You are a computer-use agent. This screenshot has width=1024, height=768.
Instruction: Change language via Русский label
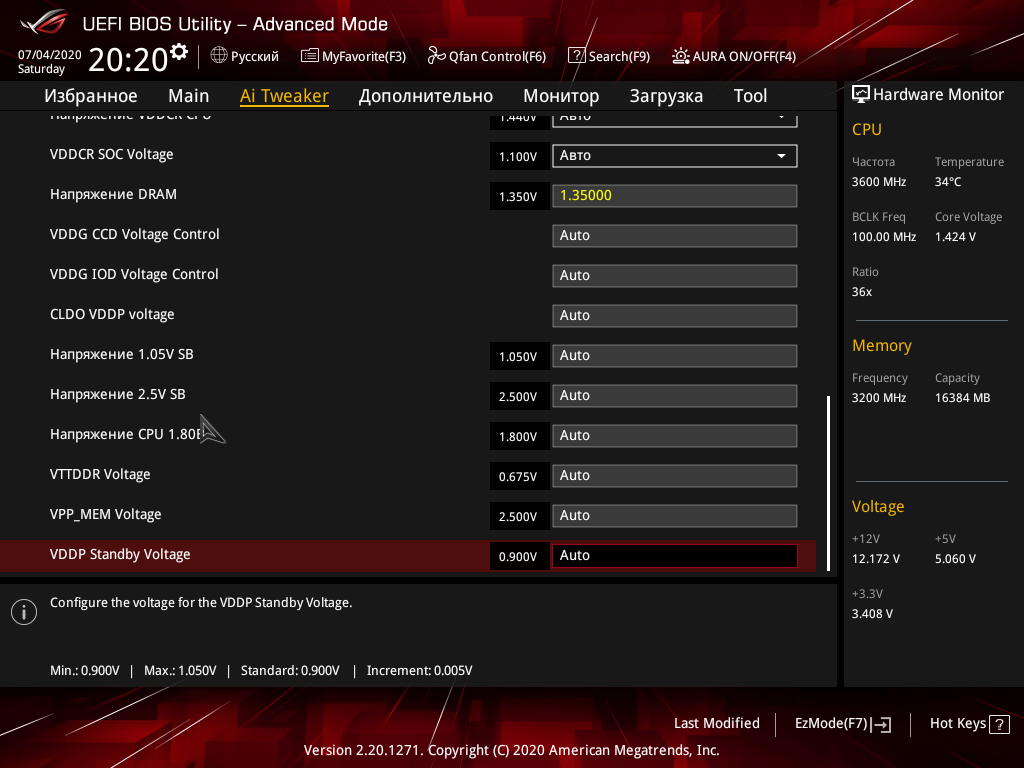point(255,56)
